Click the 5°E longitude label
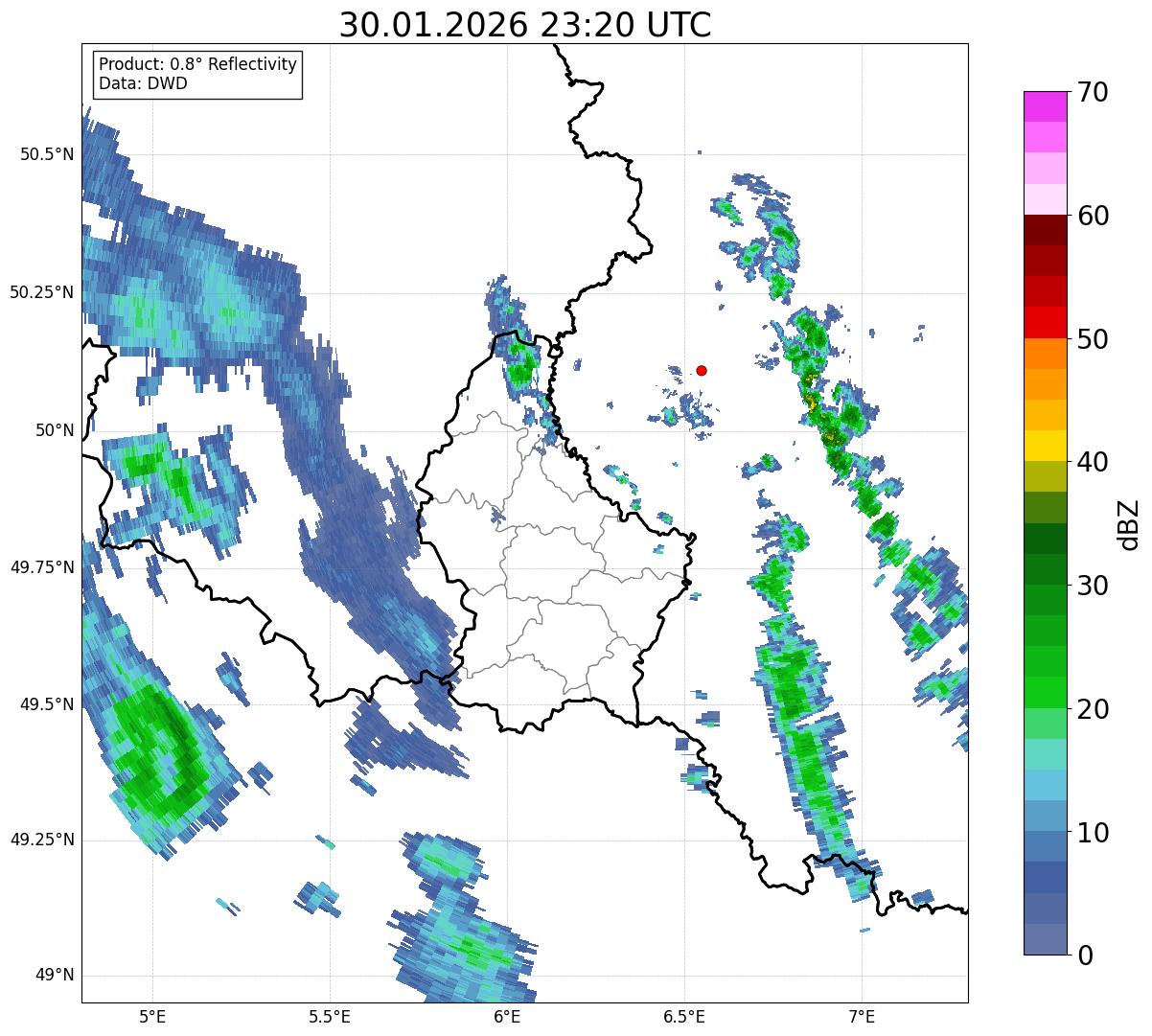The image size is (1152, 1036). tap(152, 1017)
